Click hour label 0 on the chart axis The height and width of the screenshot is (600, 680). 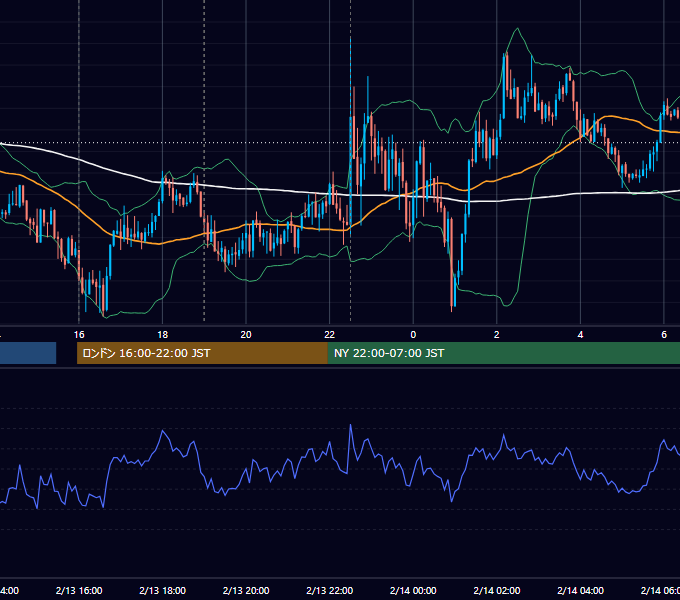click(413, 335)
